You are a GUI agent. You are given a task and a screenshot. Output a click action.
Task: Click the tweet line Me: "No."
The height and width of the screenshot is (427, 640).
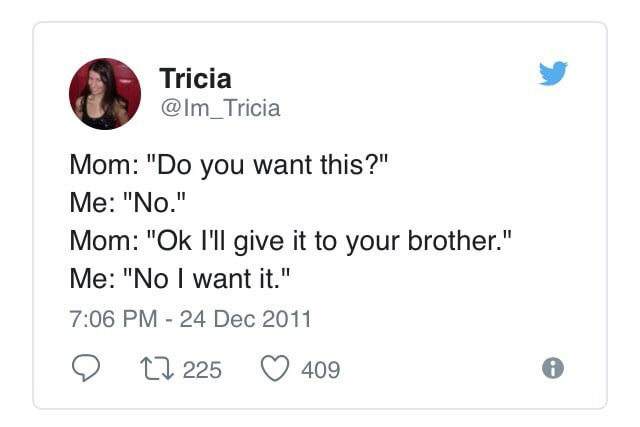coord(127,202)
